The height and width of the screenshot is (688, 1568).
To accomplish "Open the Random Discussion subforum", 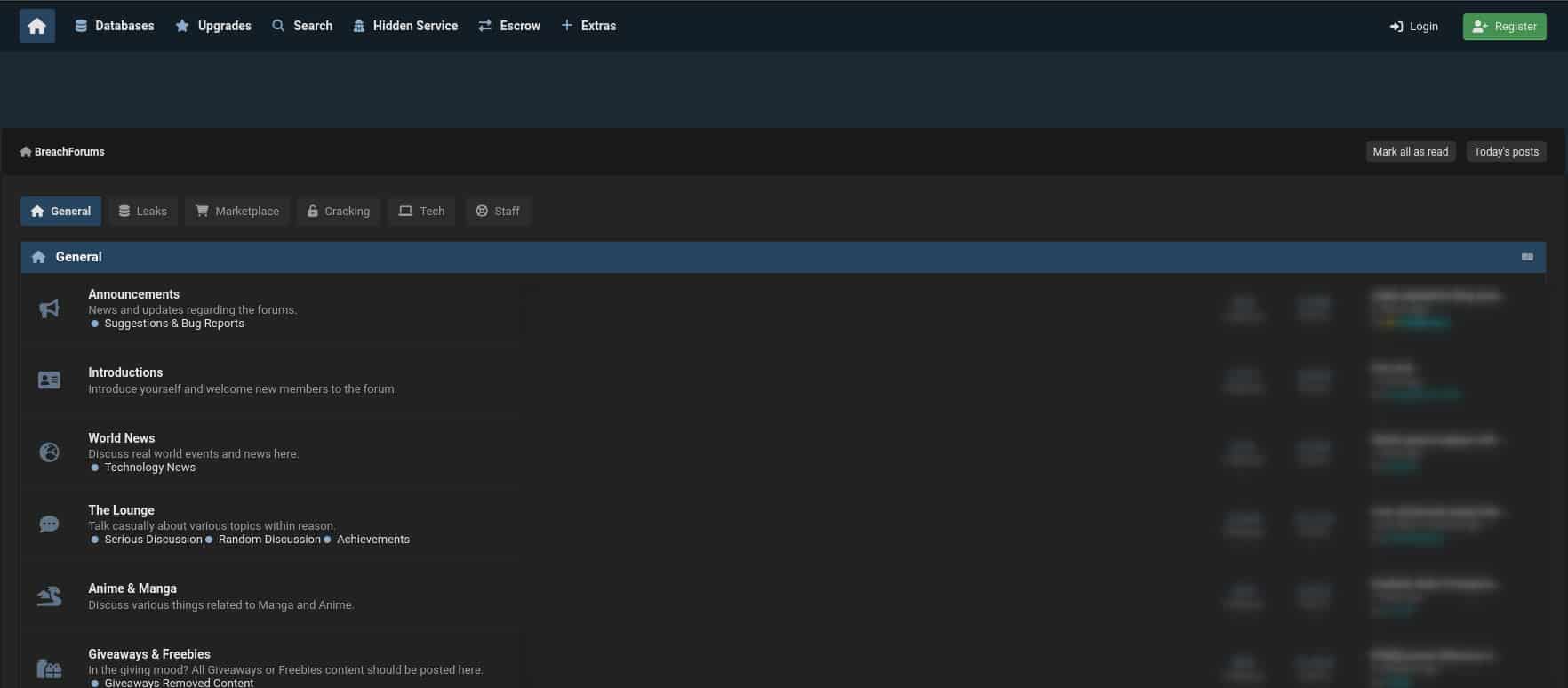I will (269, 540).
